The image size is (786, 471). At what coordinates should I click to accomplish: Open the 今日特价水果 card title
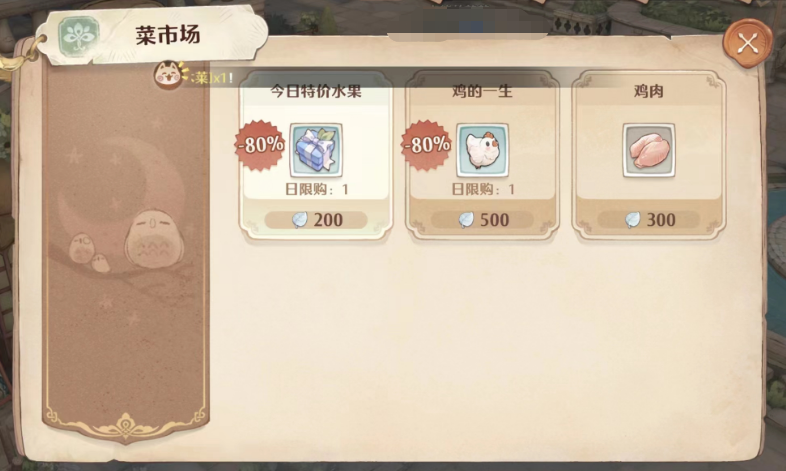pyautogui.click(x=316, y=91)
